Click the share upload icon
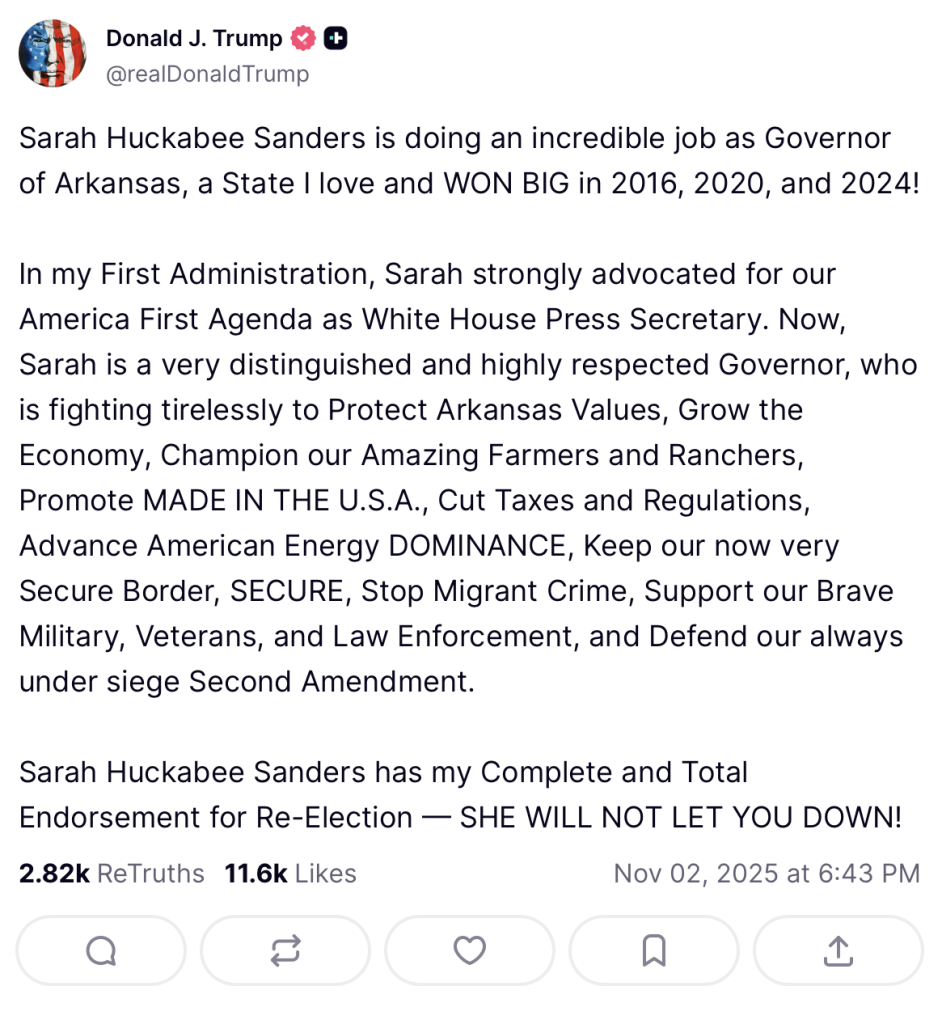 coord(837,950)
